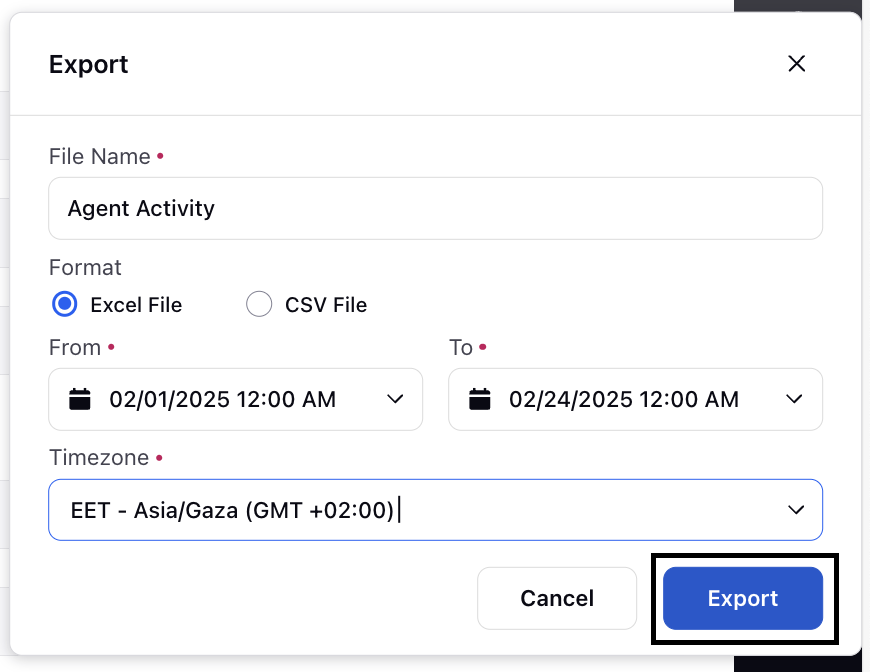Screen dimensions: 870x672
Task: Click the To date calendar icon
Action: tap(479, 399)
